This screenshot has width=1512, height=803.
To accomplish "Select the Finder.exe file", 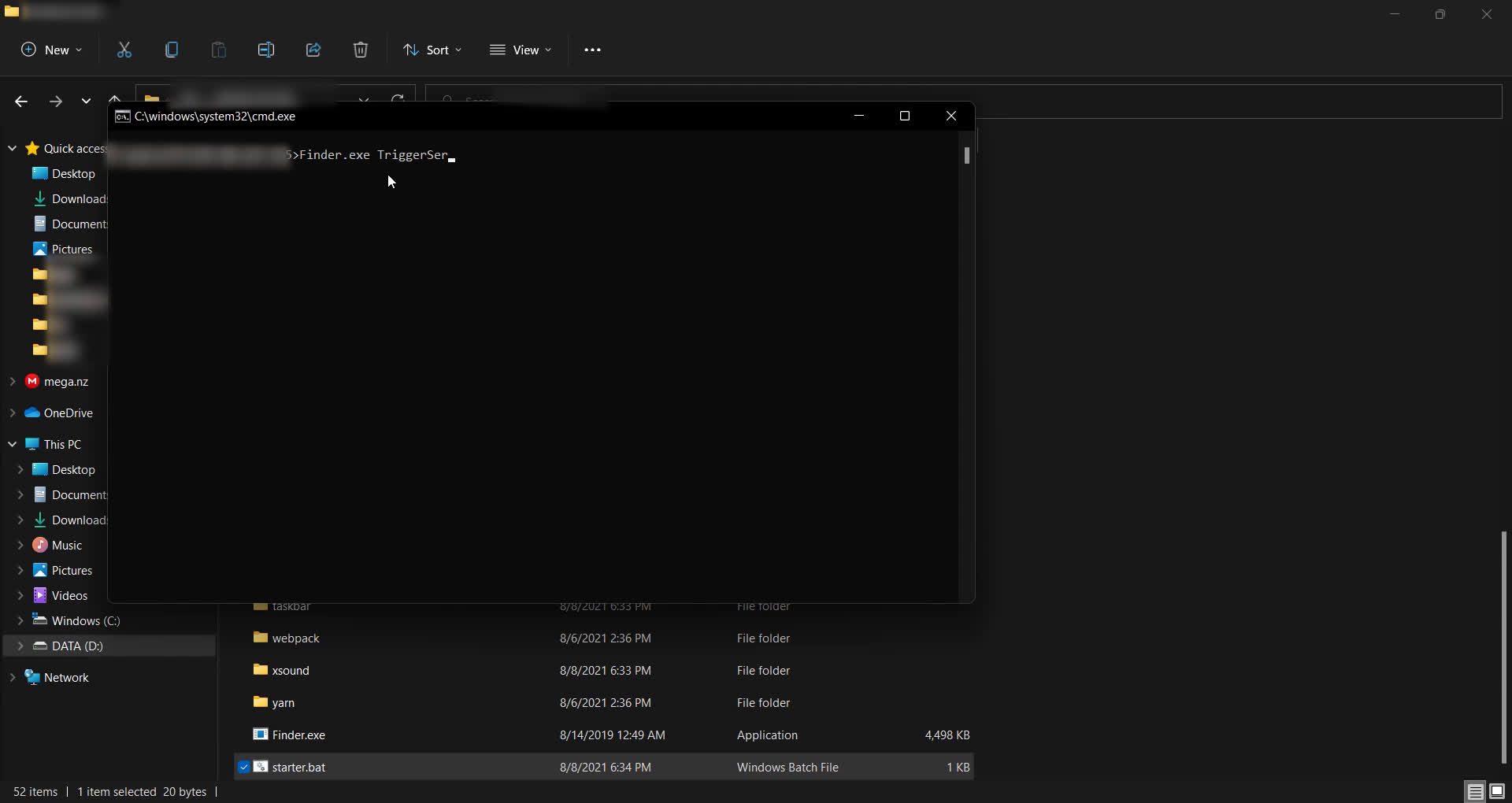I will (298, 735).
